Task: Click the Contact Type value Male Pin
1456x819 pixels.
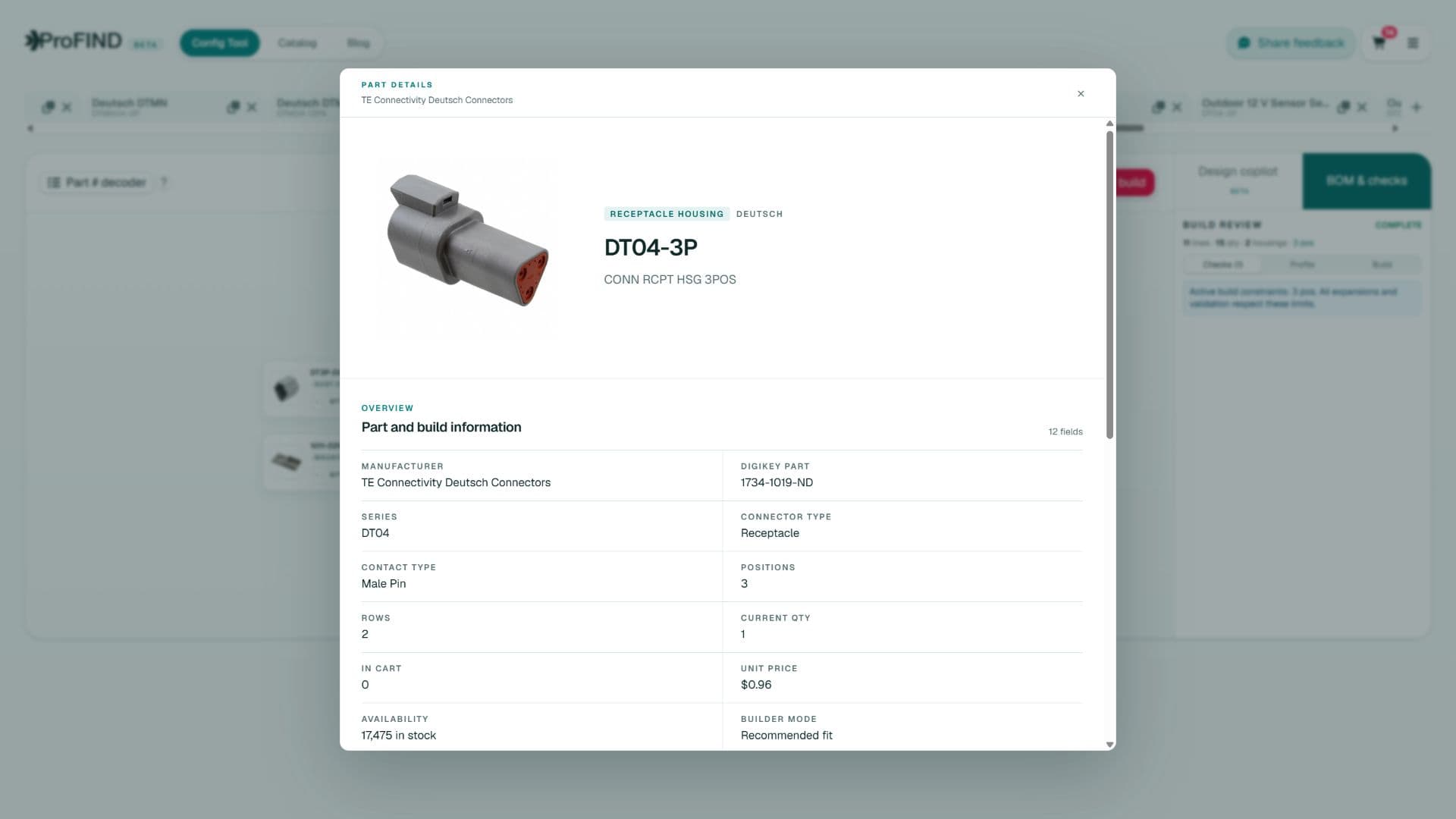Action: click(384, 583)
